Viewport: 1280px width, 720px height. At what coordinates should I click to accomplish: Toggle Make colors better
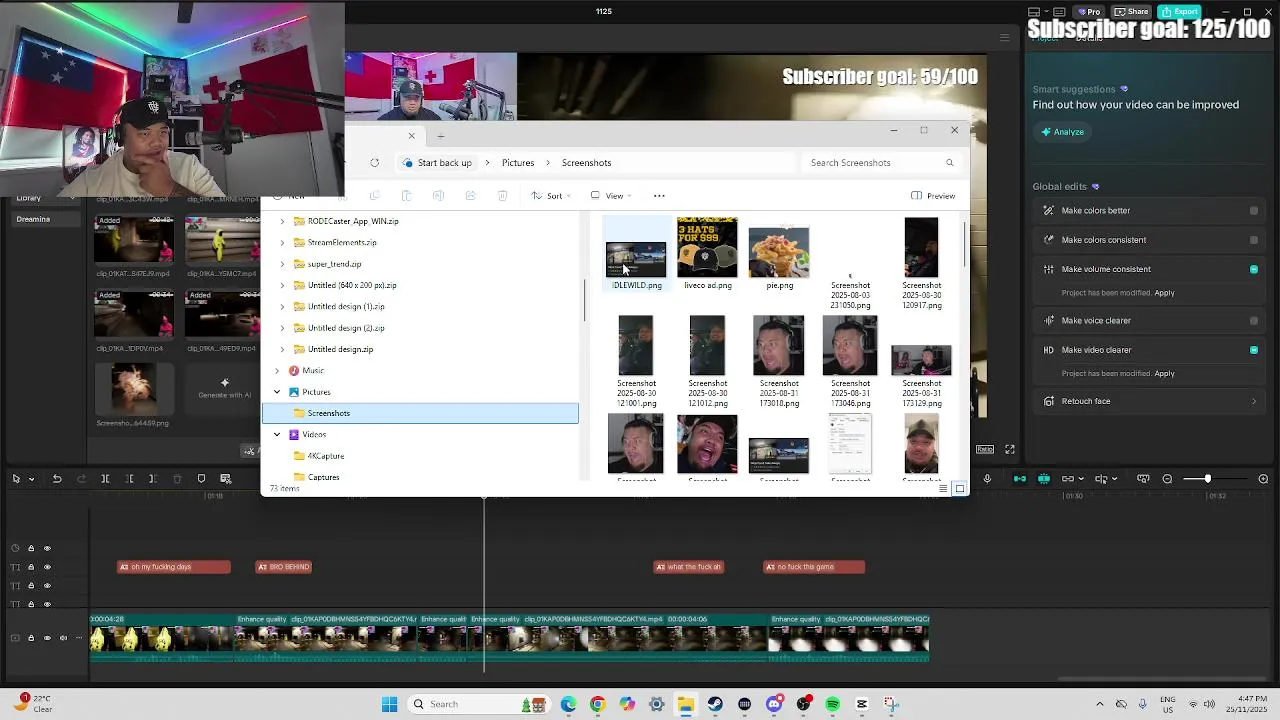1254,211
